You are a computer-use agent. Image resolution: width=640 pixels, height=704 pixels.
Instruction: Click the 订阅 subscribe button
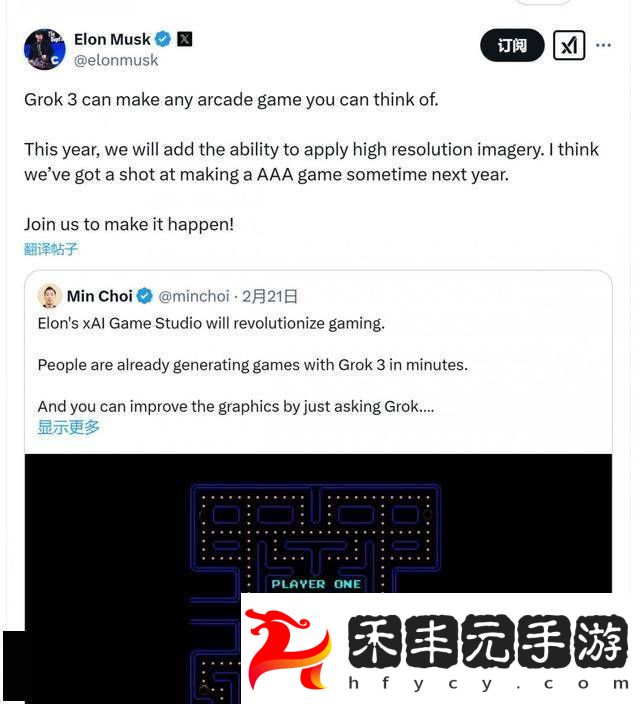512,45
